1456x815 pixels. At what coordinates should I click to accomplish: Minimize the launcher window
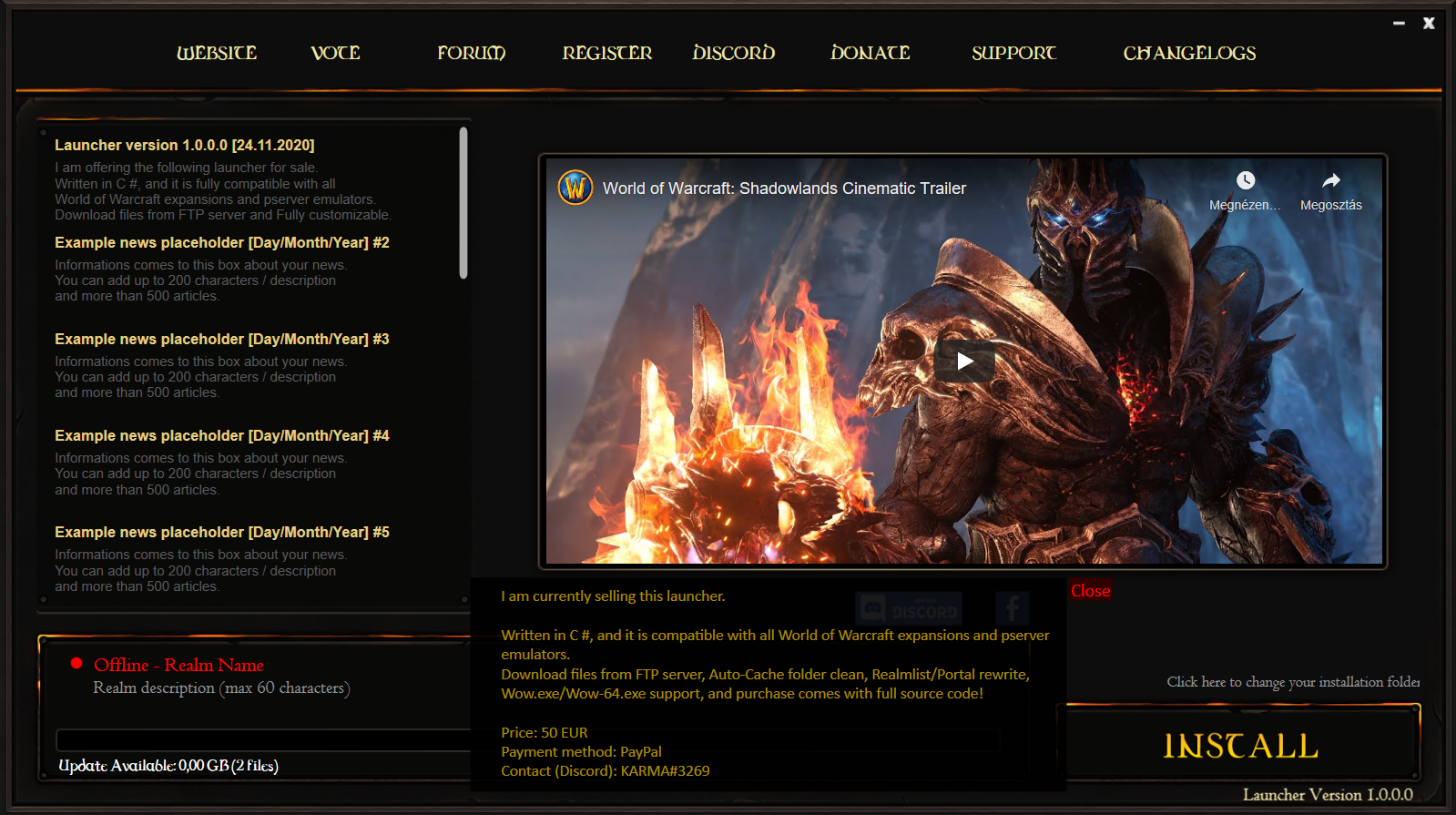1399,24
